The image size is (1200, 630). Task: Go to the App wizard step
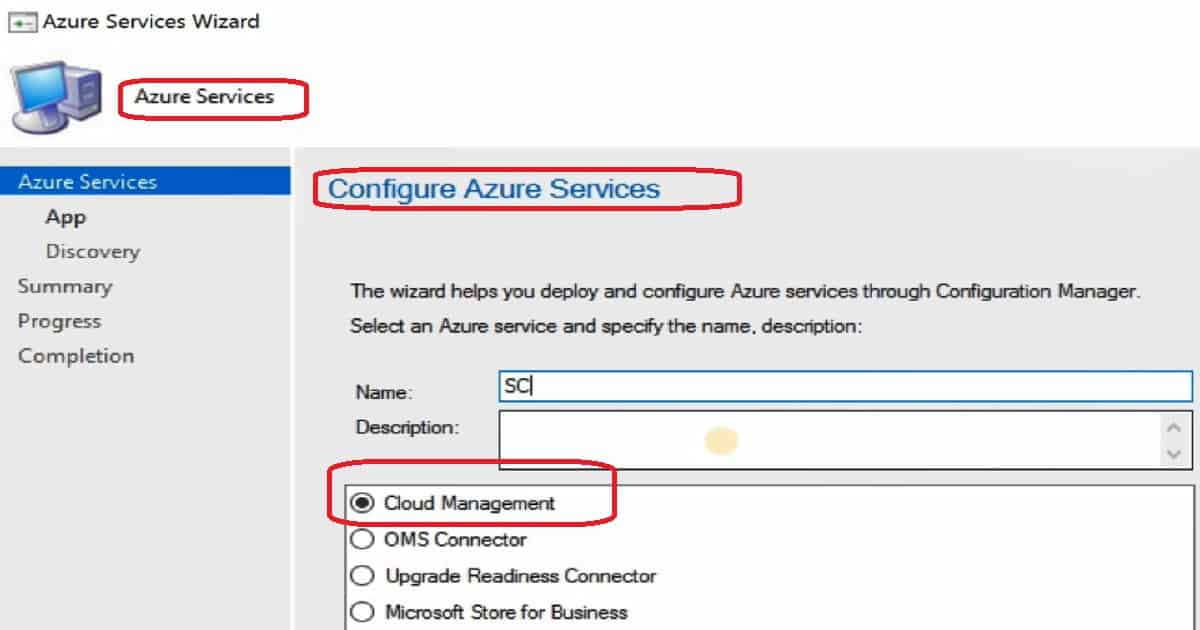click(x=66, y=217)
